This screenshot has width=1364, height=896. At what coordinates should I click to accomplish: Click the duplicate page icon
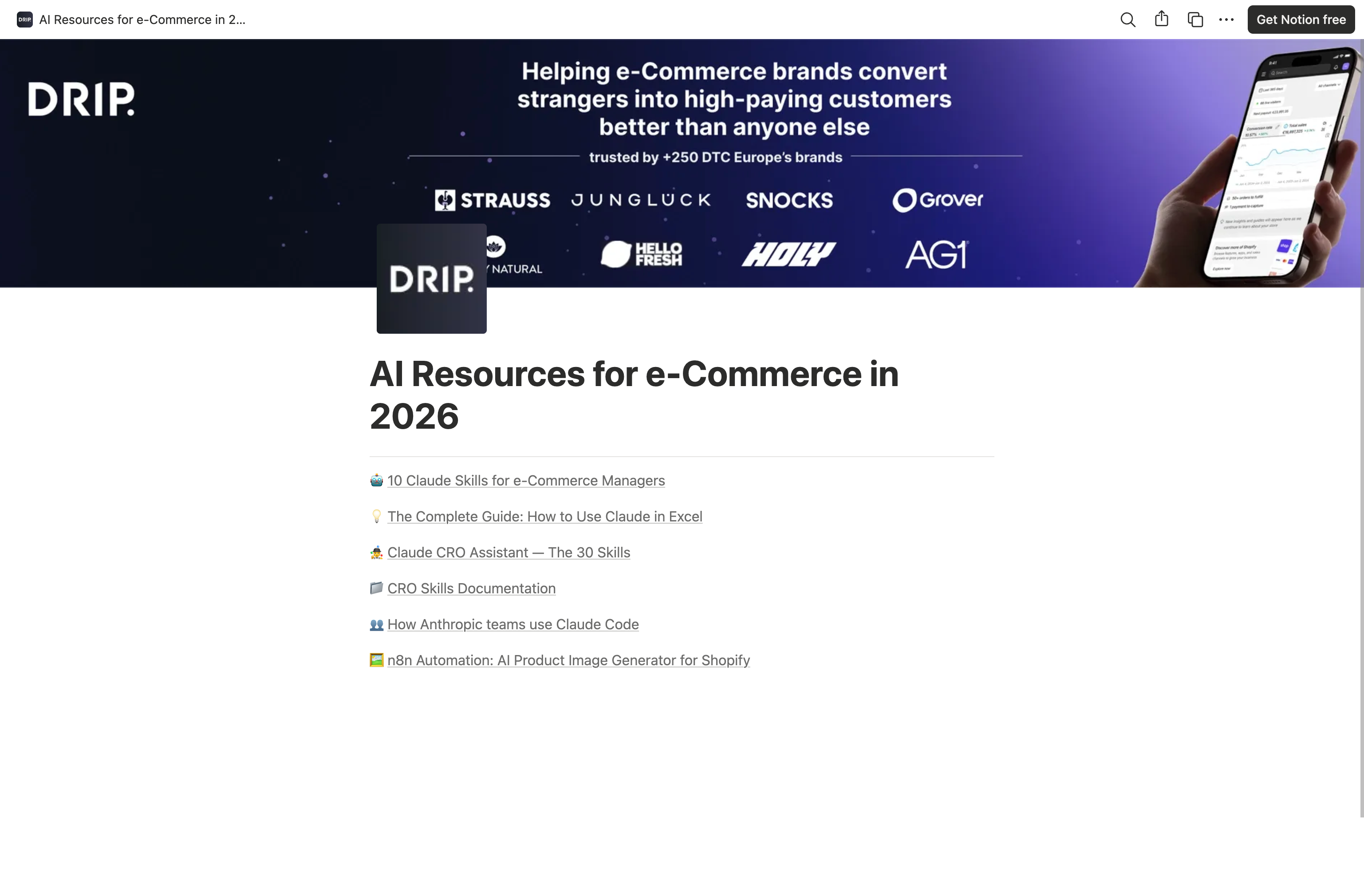click(x=1195, y=20)
